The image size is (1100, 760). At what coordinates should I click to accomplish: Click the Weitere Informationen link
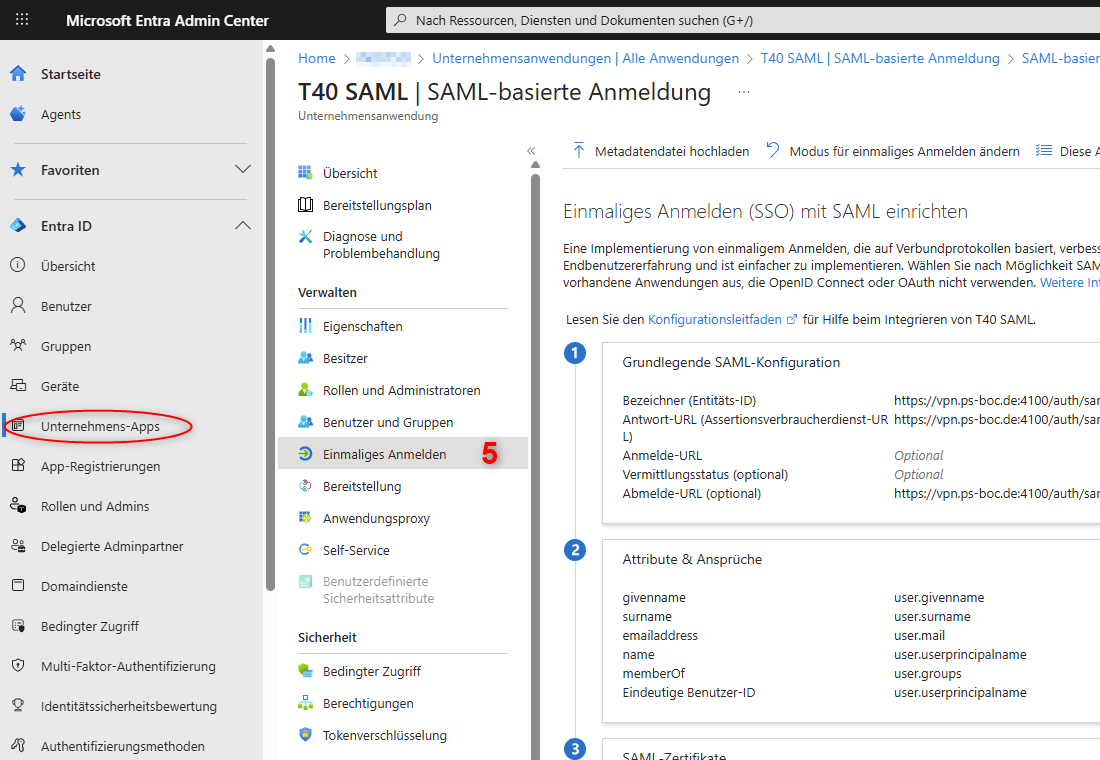1070,282
